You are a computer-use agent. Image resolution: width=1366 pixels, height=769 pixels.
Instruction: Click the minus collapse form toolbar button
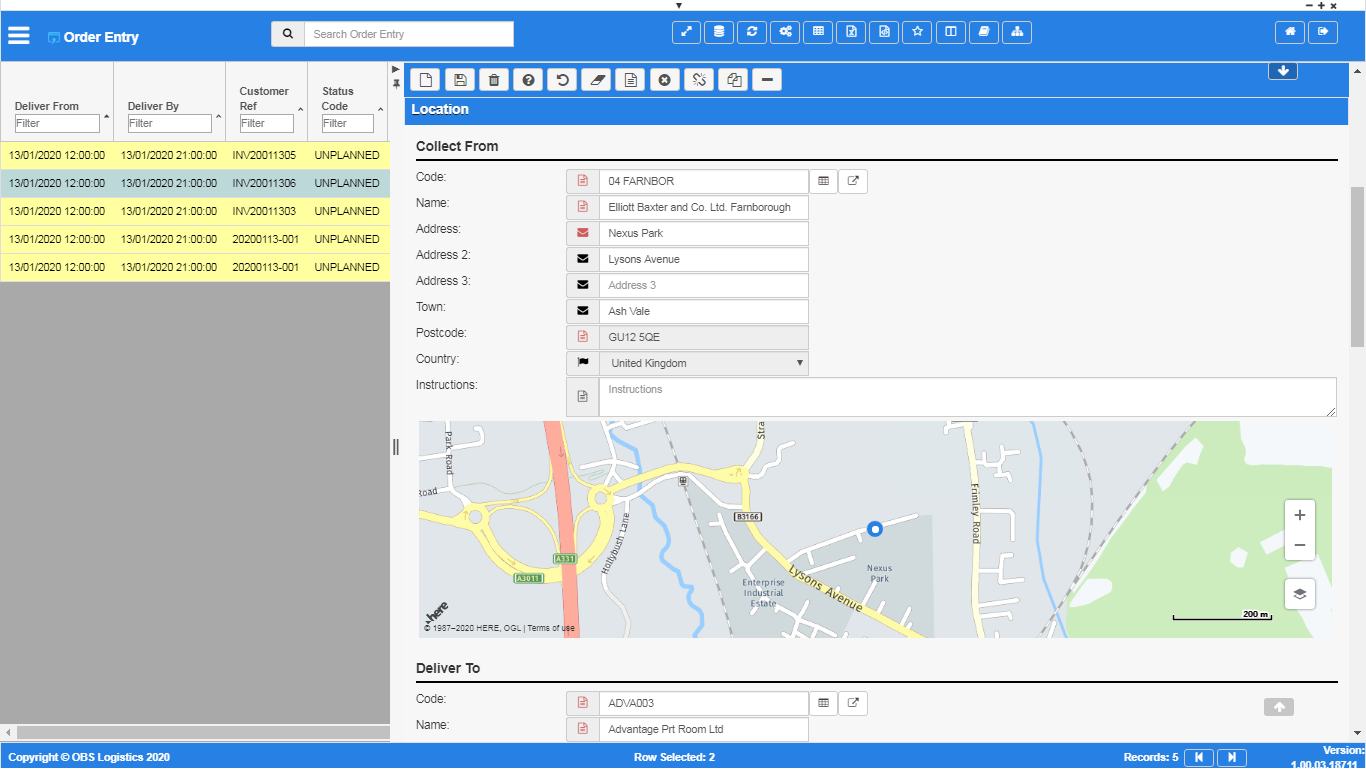pyautogui.click(x=767, y=80)
